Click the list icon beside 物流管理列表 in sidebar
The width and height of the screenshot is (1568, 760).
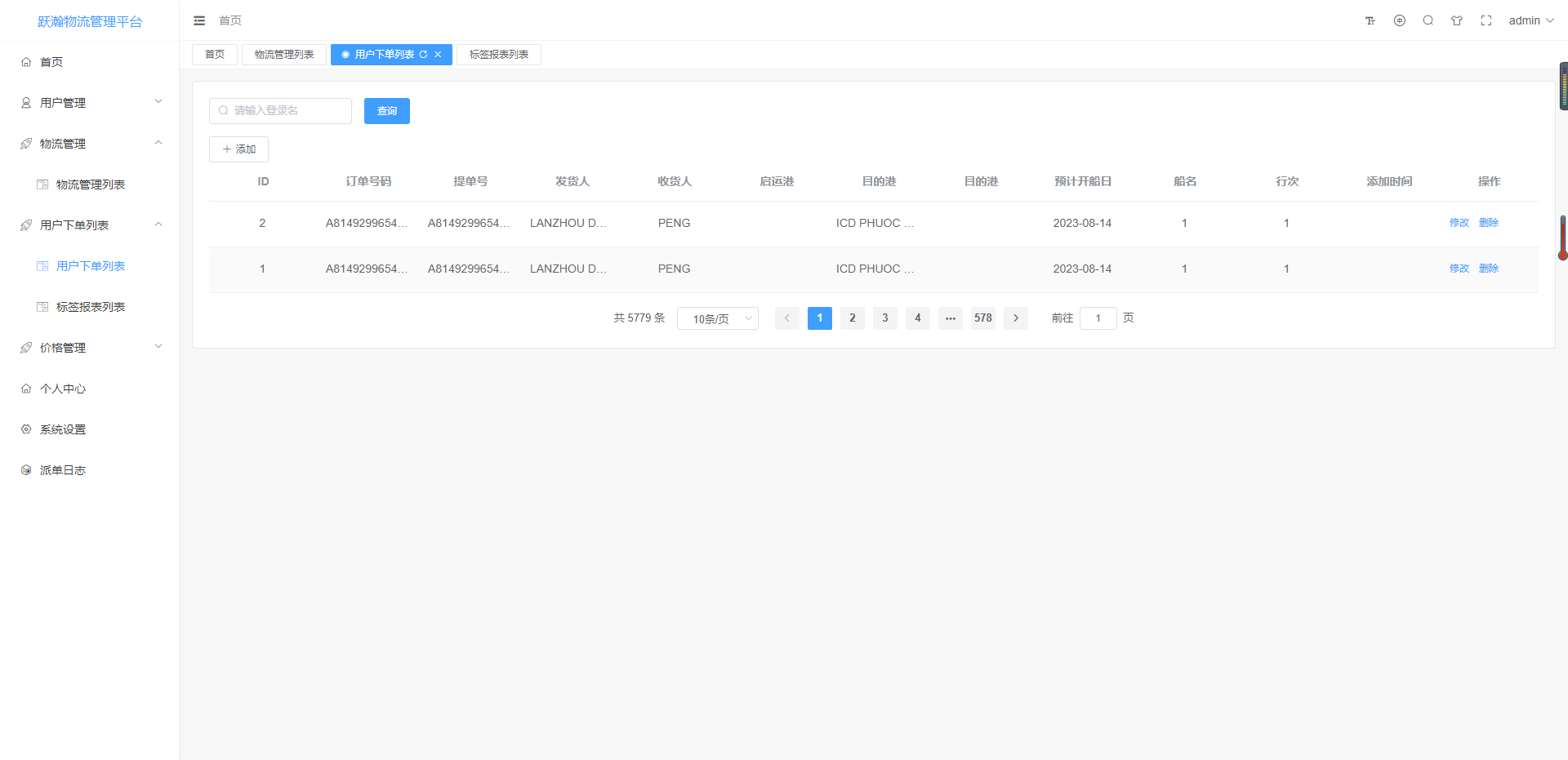[x=42, y=184]
